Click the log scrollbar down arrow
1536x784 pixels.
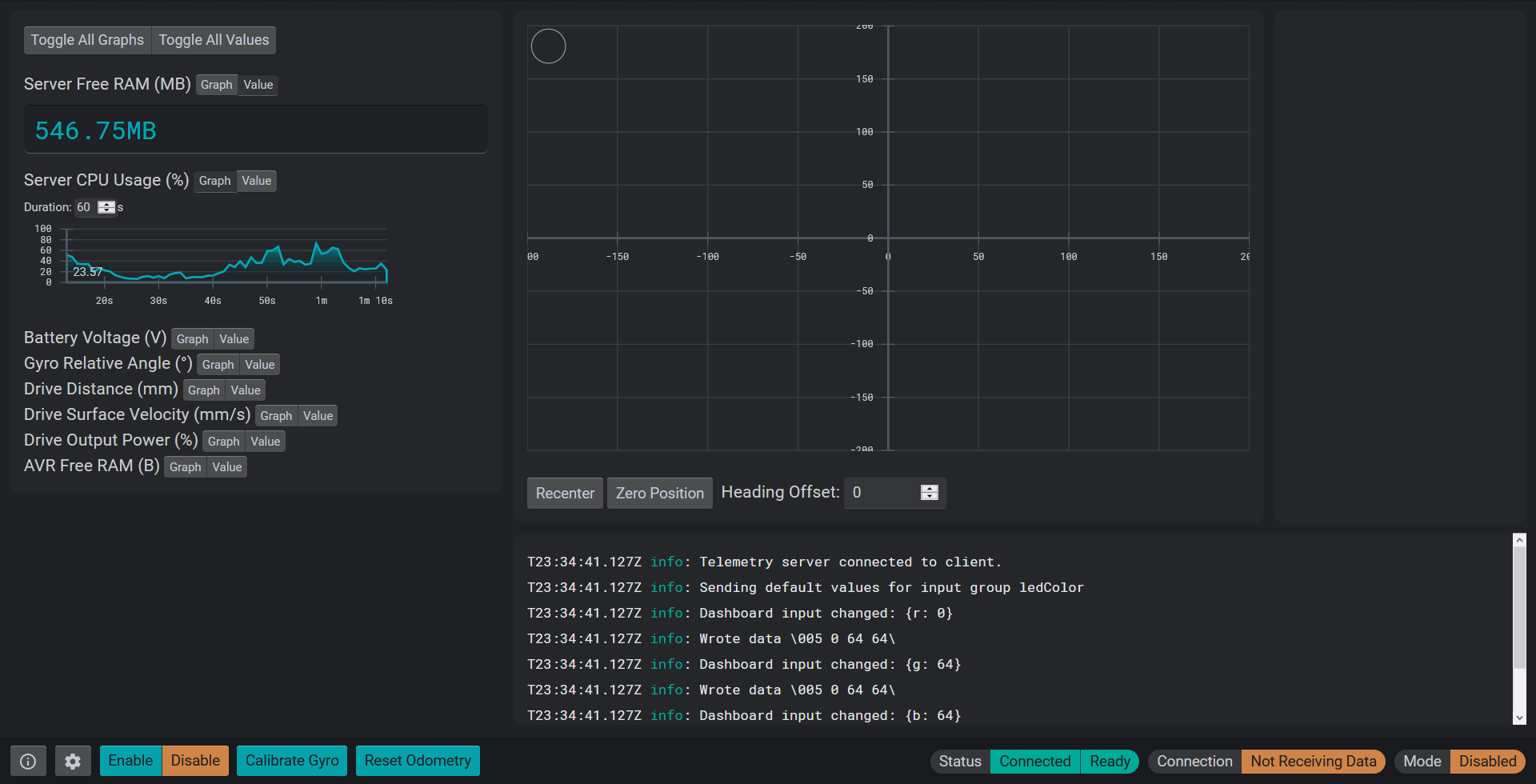pyautogui.click(x=1519, y=718)
